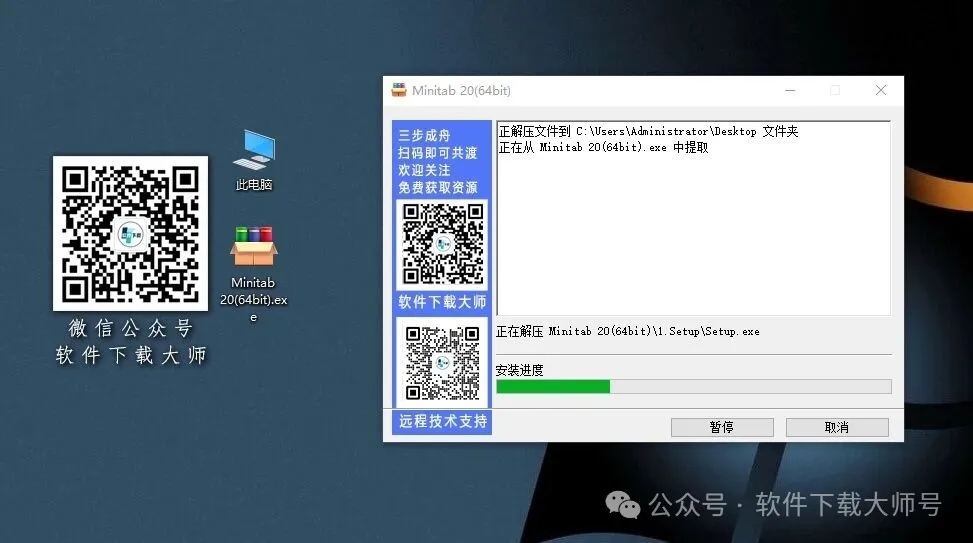Click the archive icon in Minitab title bar
Screen dimensions: 973x543
click(x=398, y=90)
